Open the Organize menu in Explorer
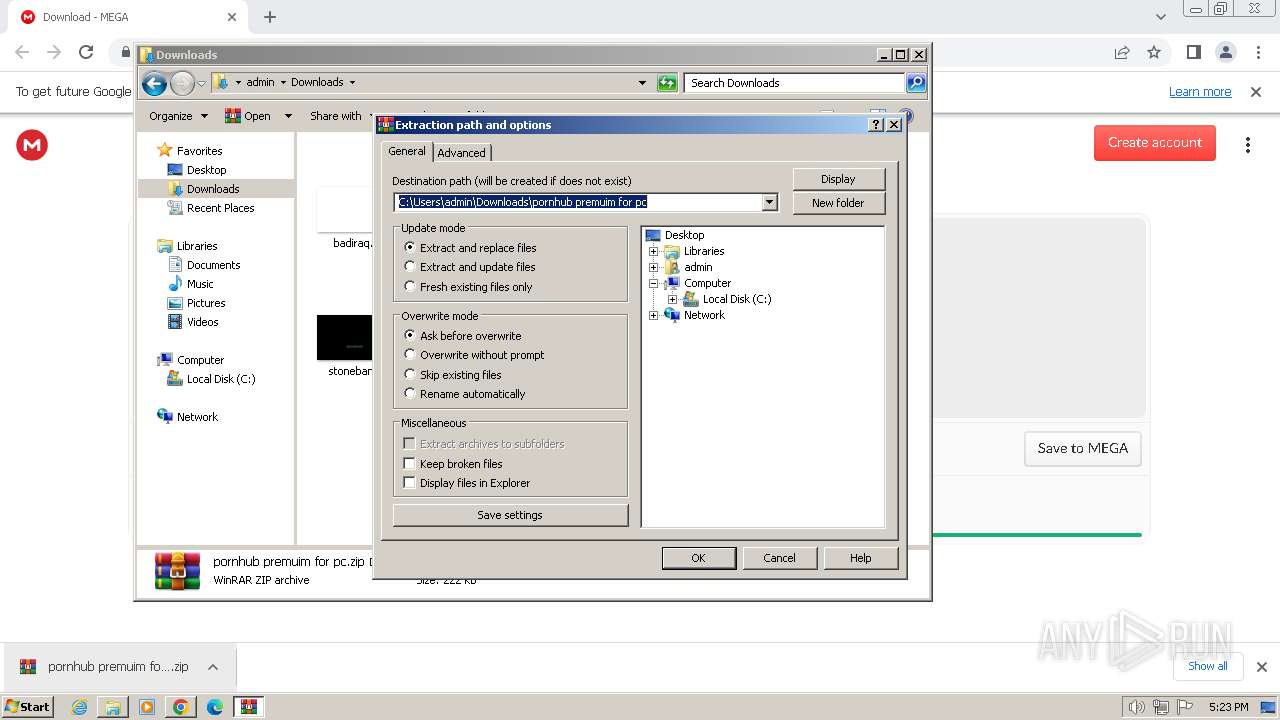 click(x=178, y=116)
